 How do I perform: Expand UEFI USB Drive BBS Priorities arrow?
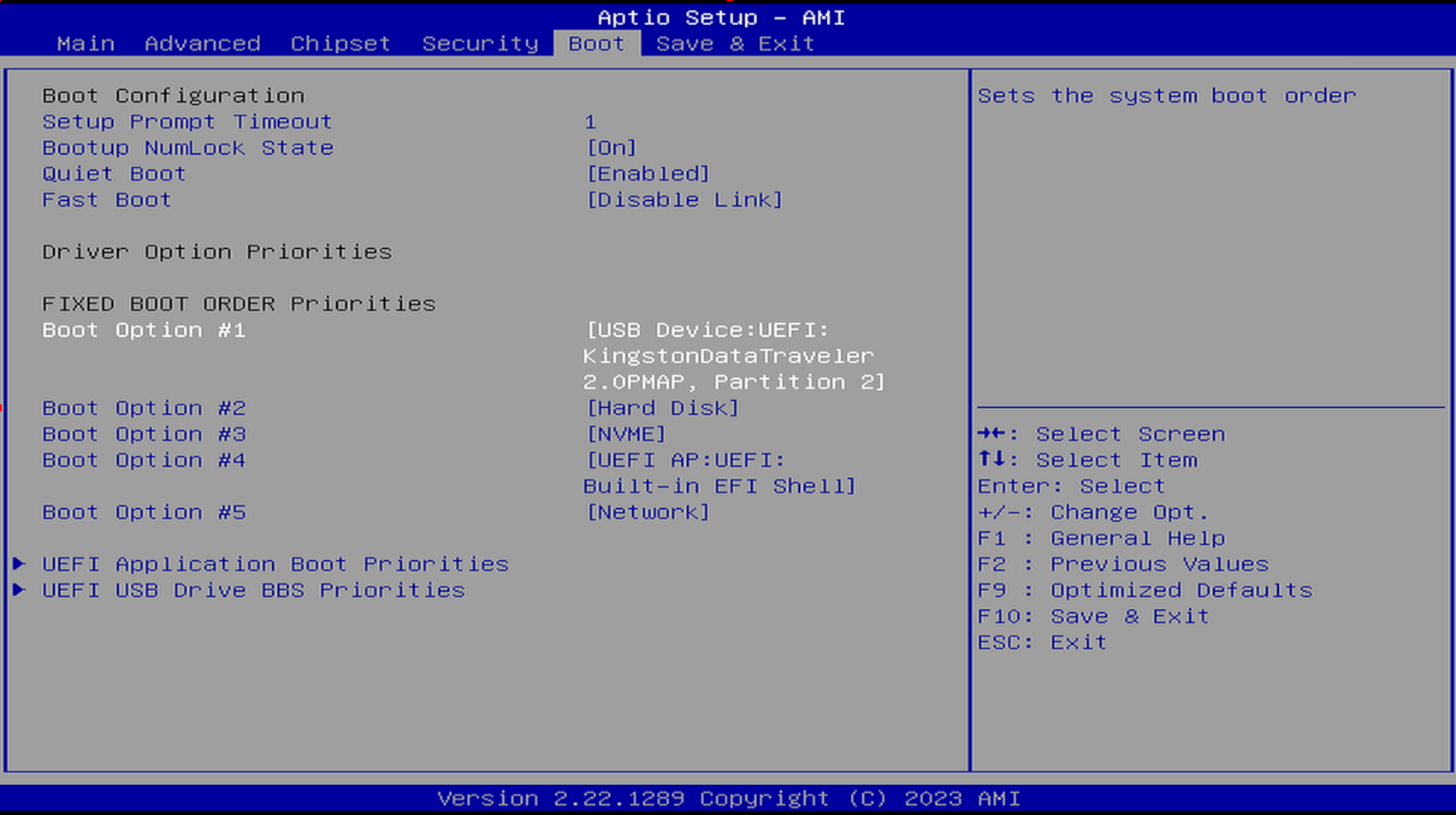[x=19, y=590]
